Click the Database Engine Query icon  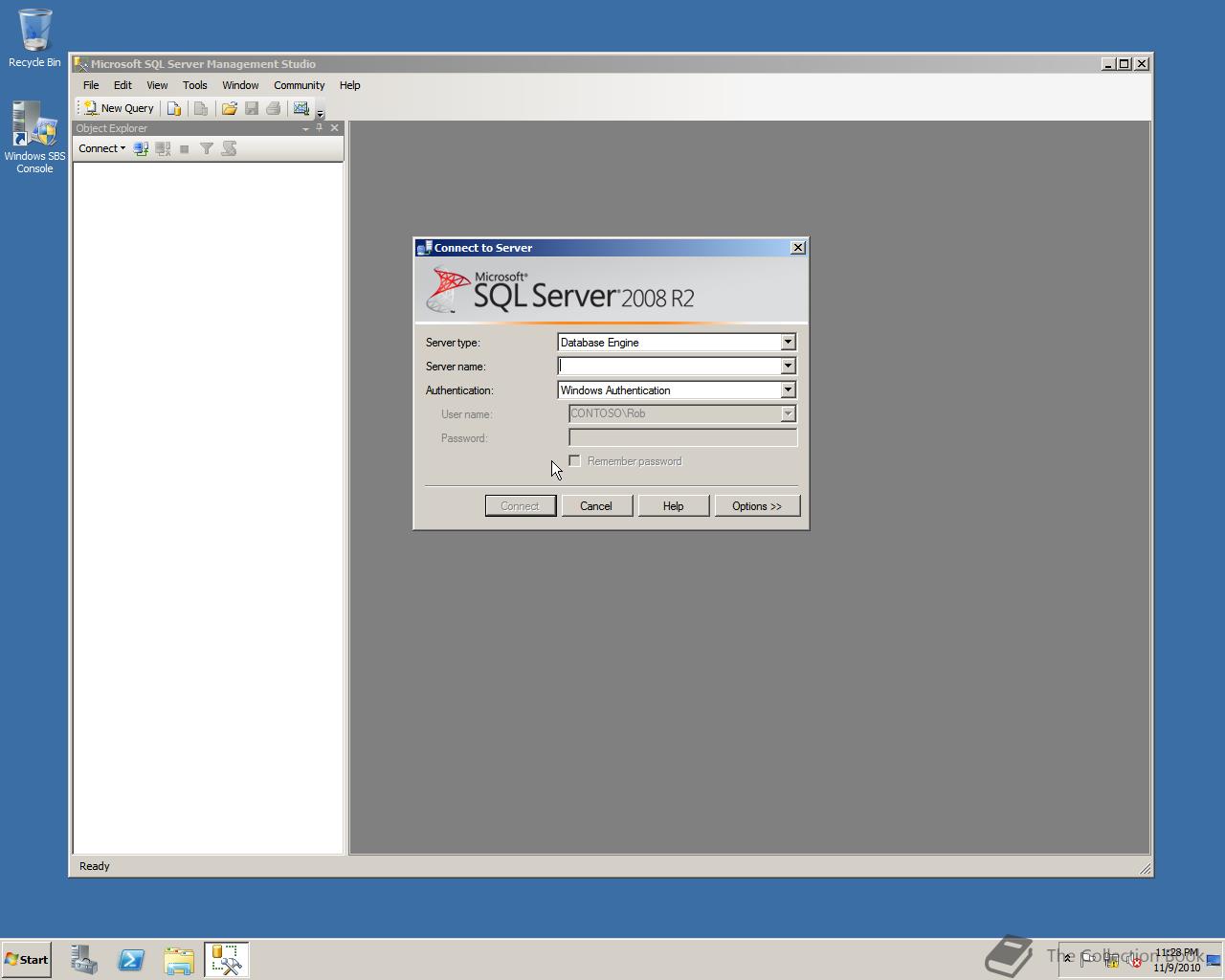click(174, 108)
